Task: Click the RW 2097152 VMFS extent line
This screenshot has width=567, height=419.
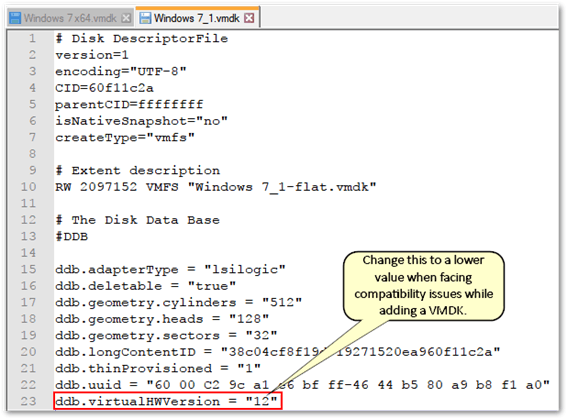Action: (x=216, y=187)
